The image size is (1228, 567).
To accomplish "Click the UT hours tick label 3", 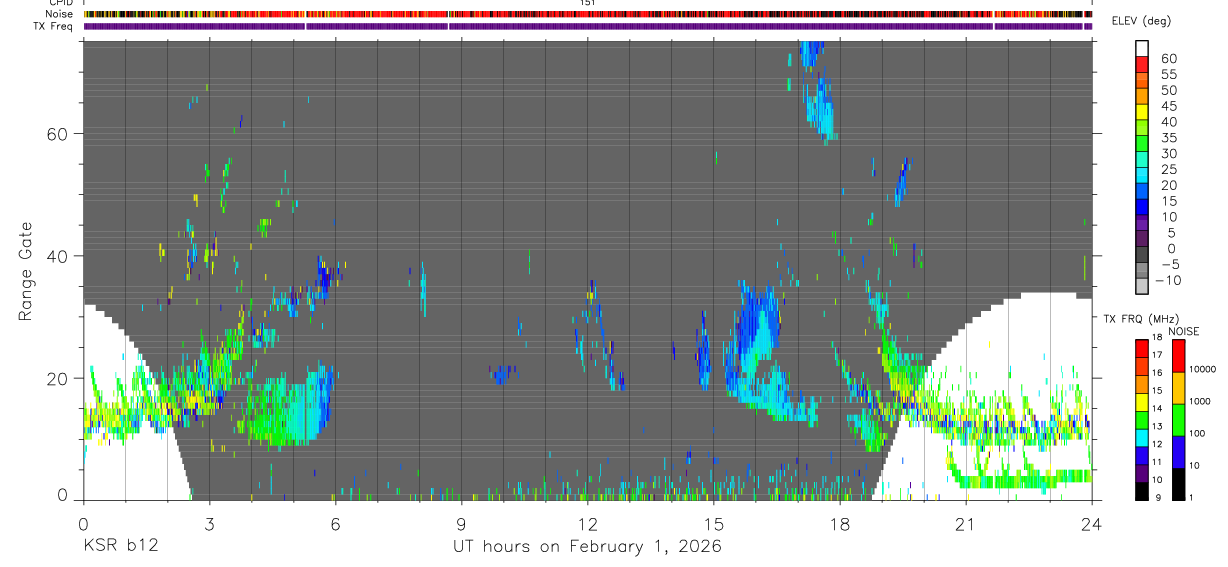I will pyautogui.click(x=209, y=523).
